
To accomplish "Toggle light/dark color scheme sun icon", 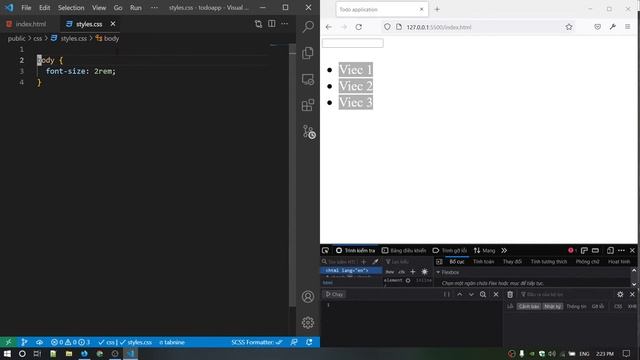I will point(424,272).
